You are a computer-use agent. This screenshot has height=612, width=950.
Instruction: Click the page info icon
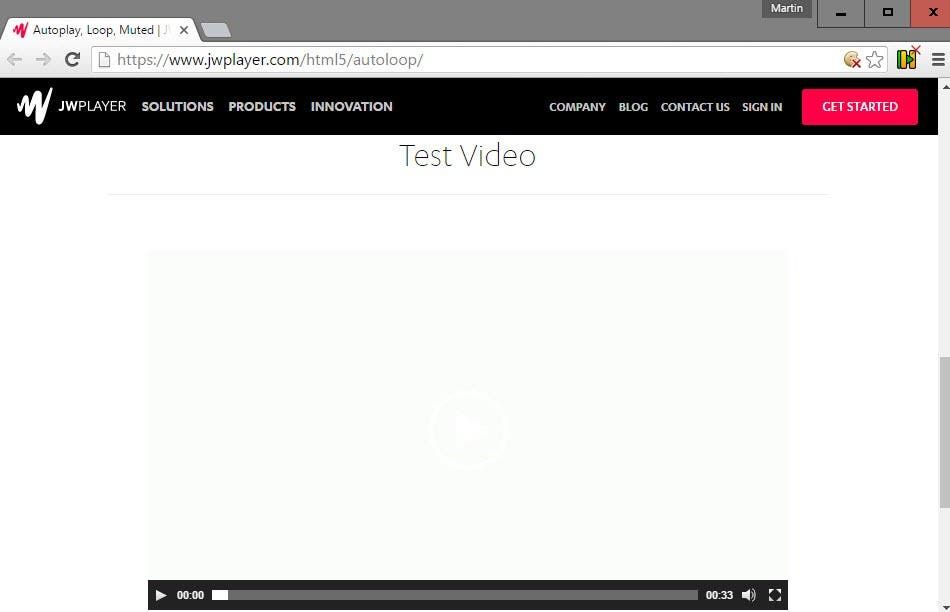[104, 59]
